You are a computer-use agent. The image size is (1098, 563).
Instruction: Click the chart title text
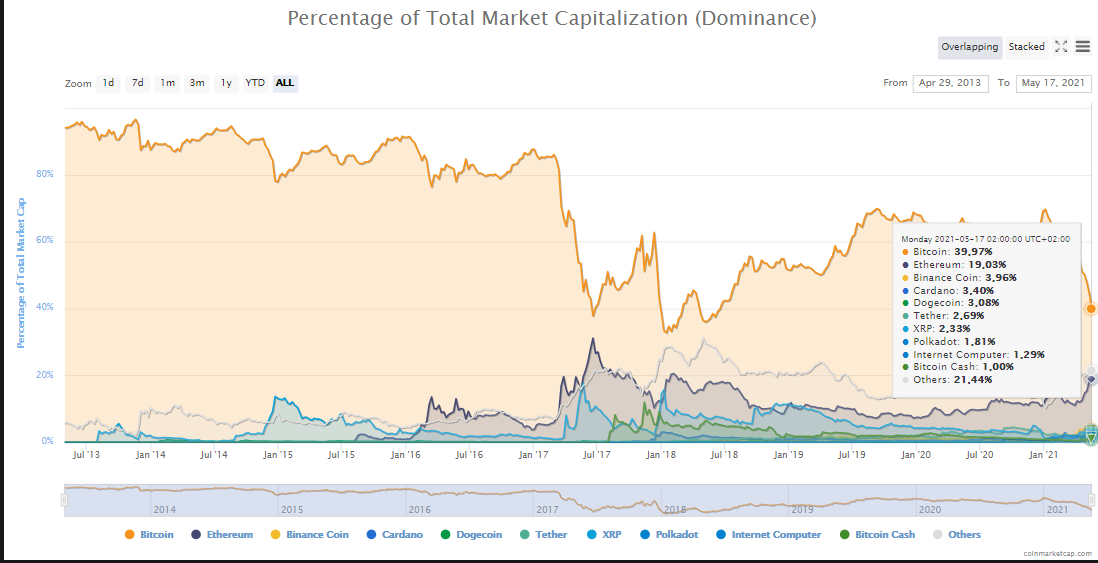(552, 18)
